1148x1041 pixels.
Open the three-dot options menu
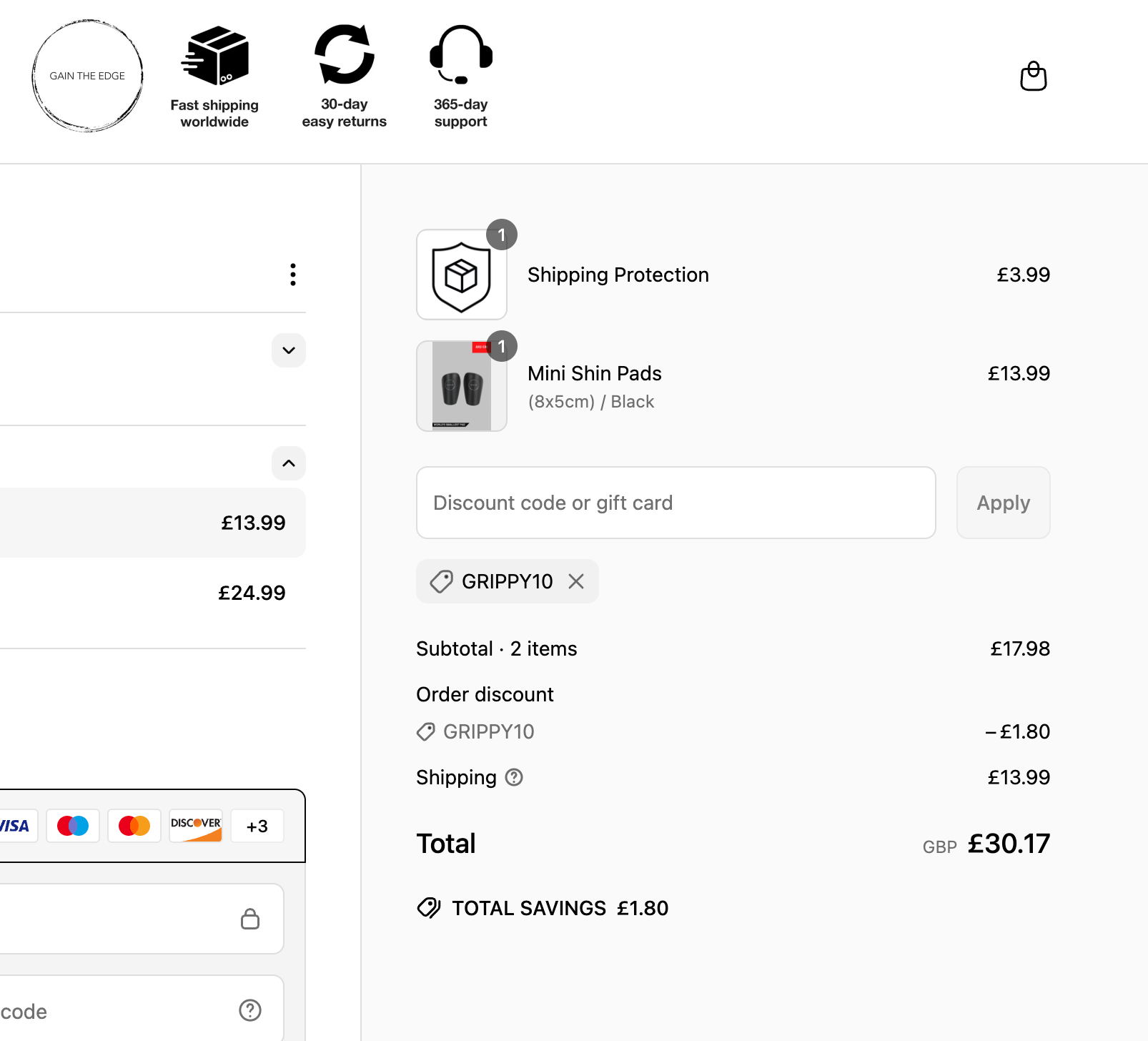[292, 275]
